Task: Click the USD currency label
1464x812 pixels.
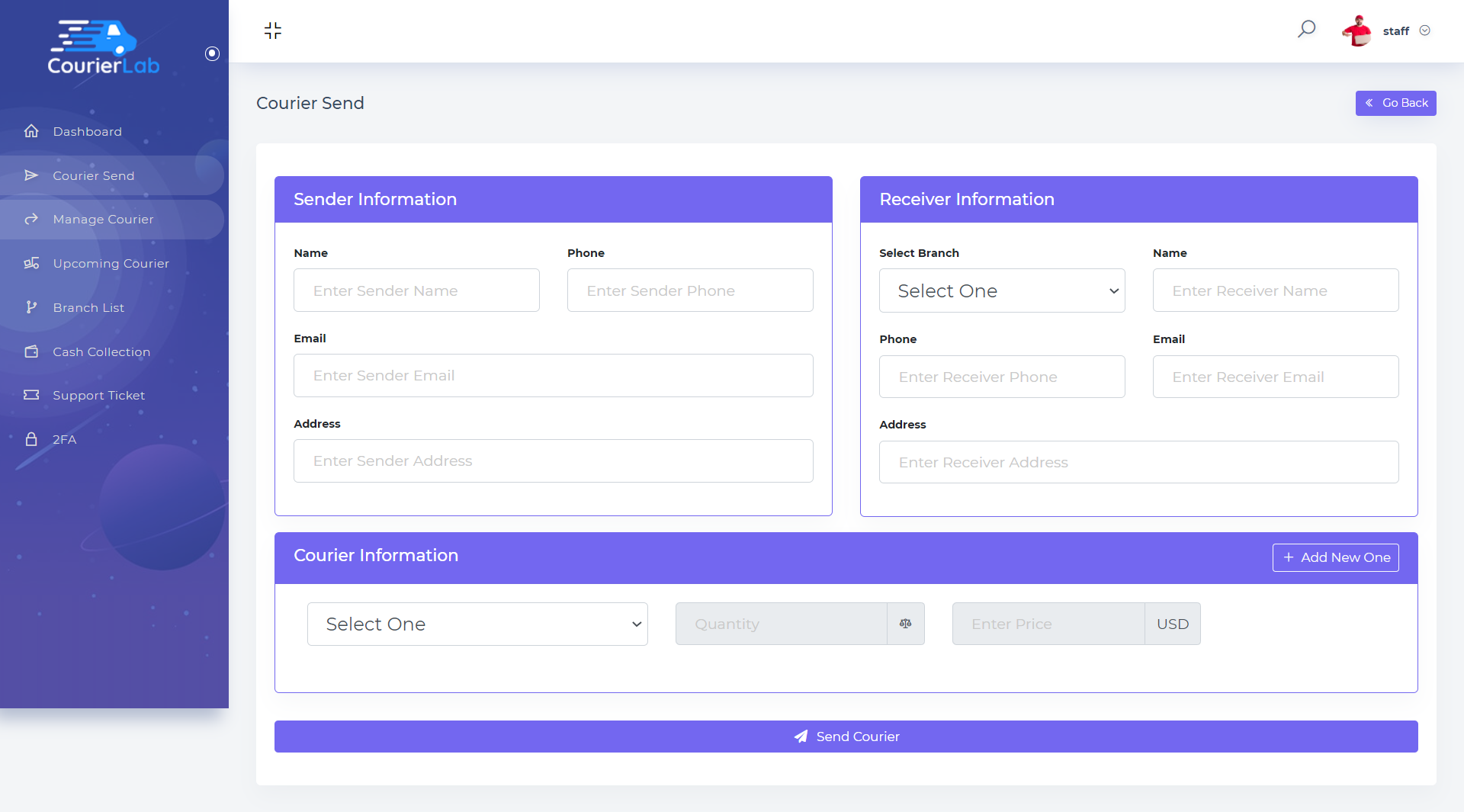Action: (x=1173, y=624)
